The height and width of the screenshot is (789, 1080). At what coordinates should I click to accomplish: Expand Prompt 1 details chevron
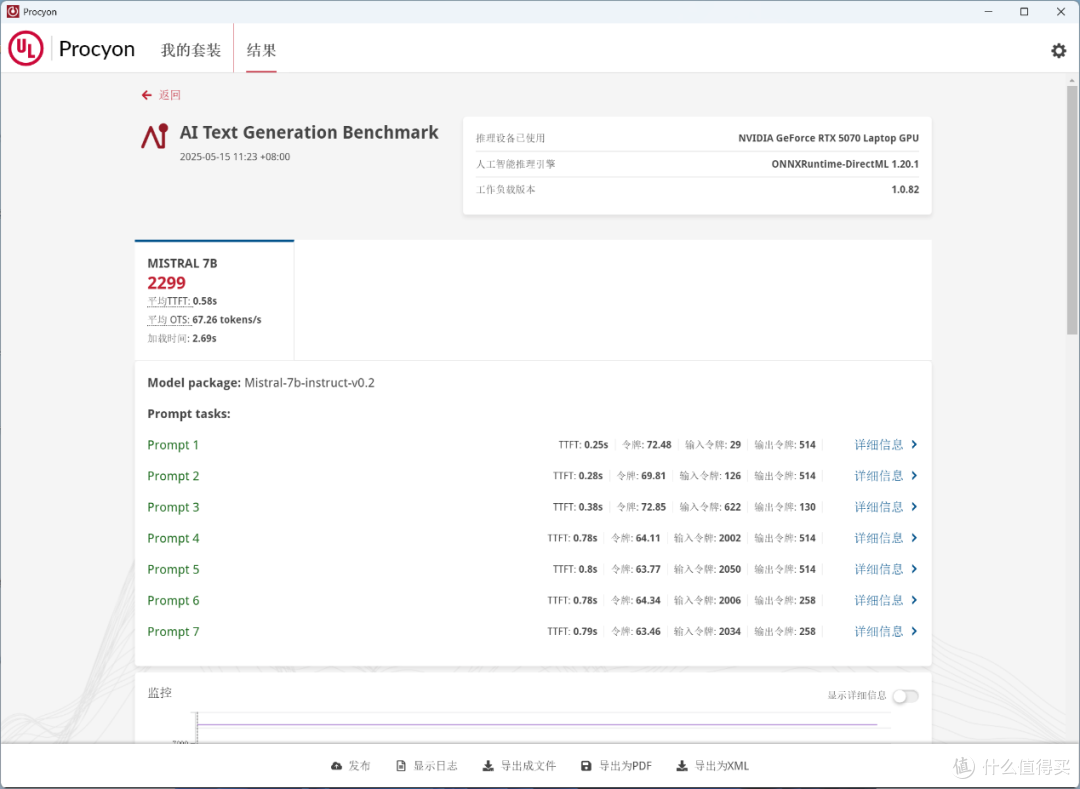click(914, 445)
